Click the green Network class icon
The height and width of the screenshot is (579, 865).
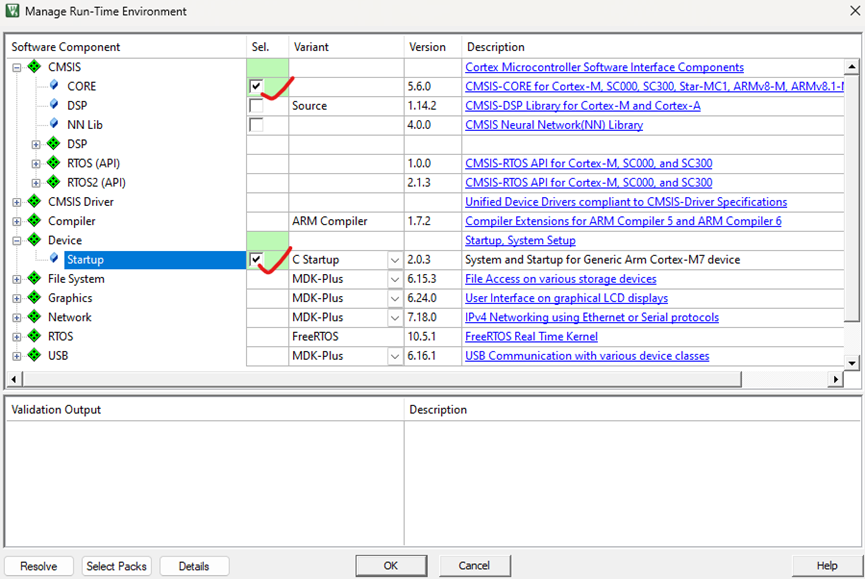(x=34, y=318)
